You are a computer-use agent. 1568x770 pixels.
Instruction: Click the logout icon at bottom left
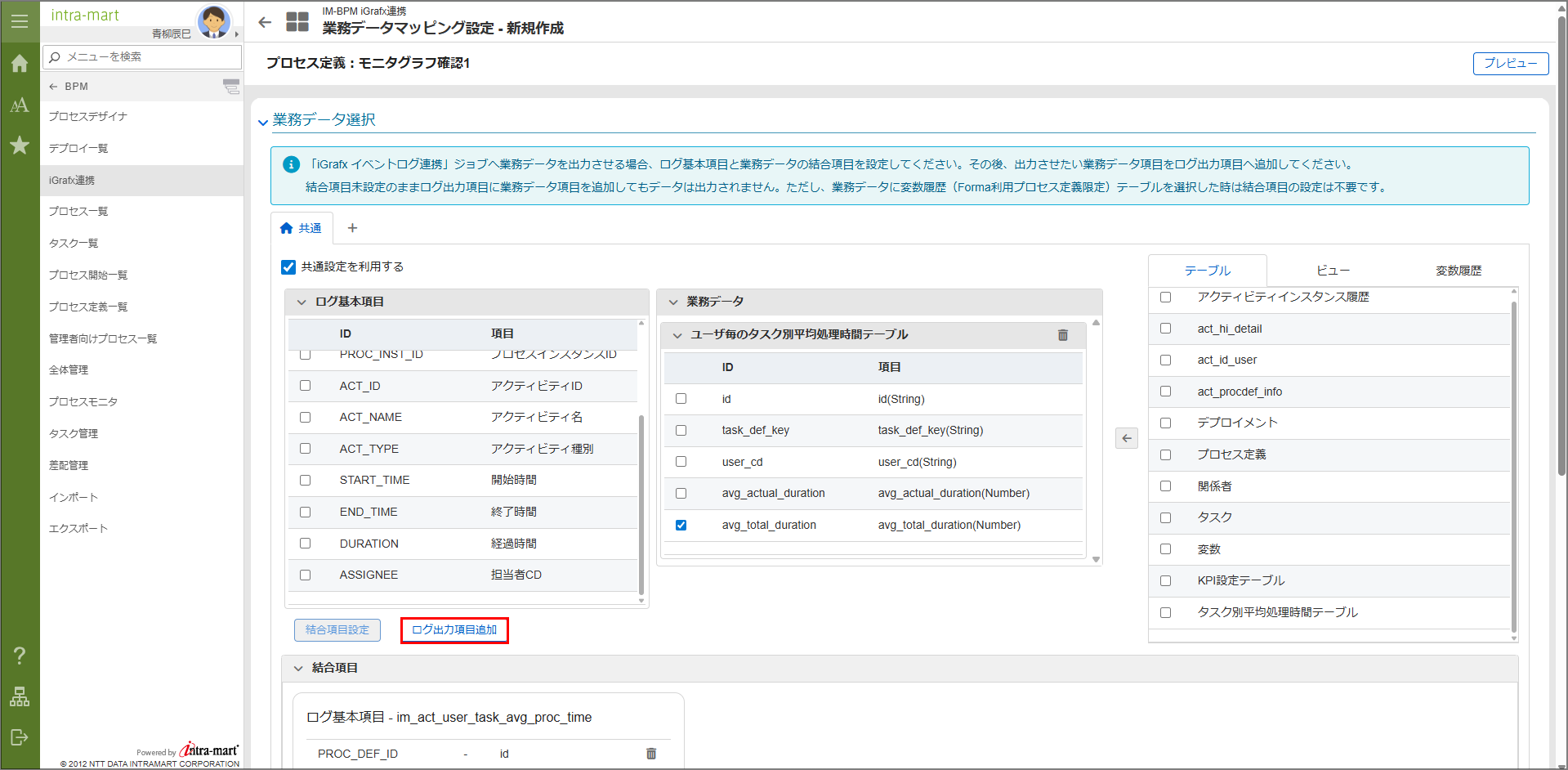point(20,737)
